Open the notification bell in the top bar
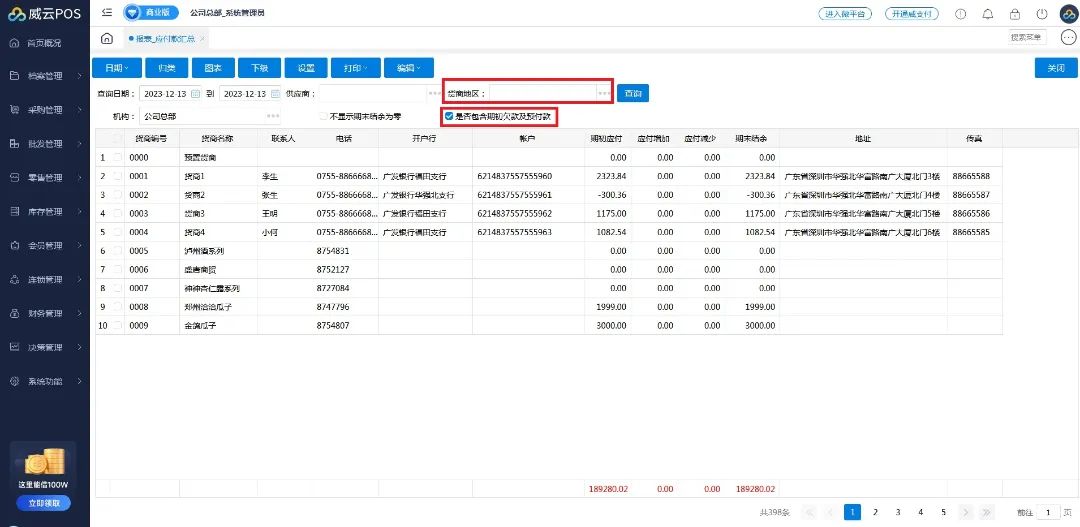1080x527 pixels. coord(988,14)
